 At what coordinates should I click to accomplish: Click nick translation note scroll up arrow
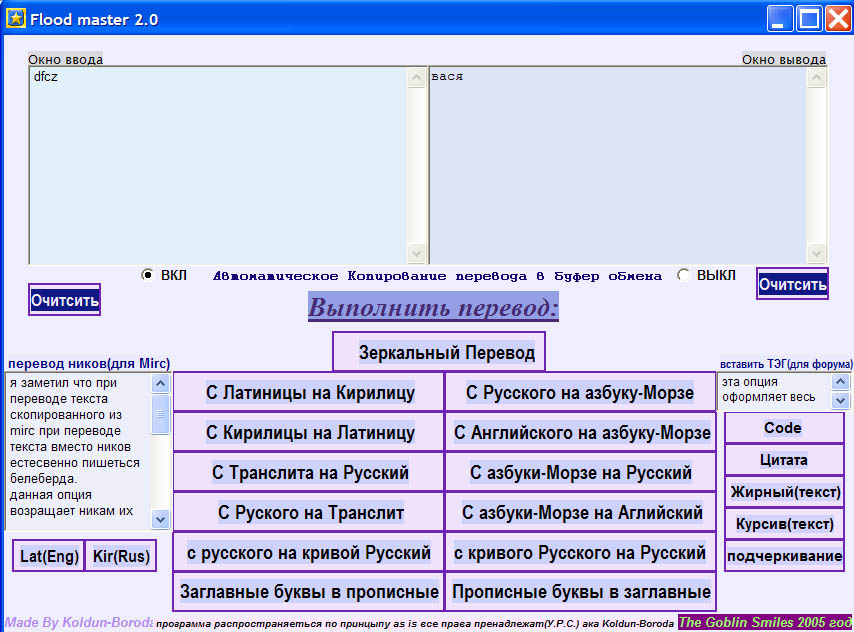[160, 384]
